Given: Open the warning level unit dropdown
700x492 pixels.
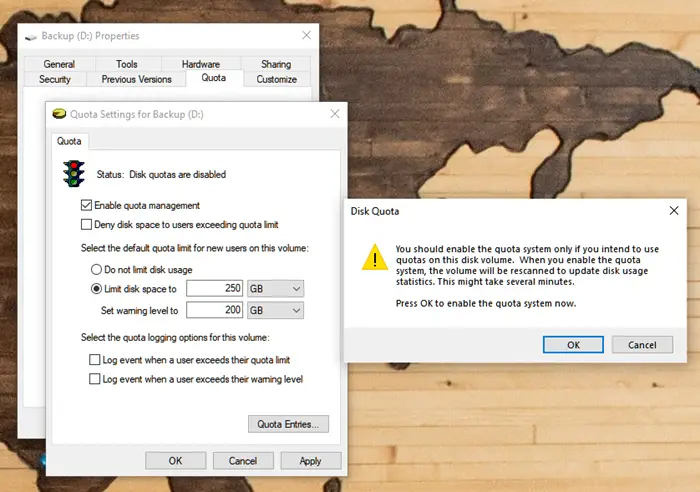Looking at the screenshot, I should click(x=275, y=310).
